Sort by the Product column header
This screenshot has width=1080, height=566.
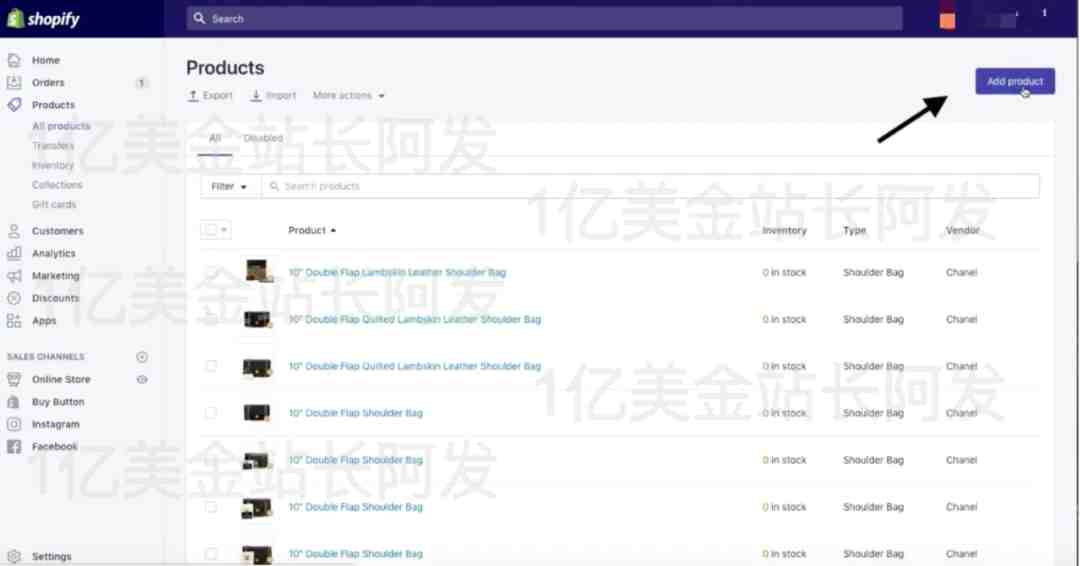click(312, 230)
